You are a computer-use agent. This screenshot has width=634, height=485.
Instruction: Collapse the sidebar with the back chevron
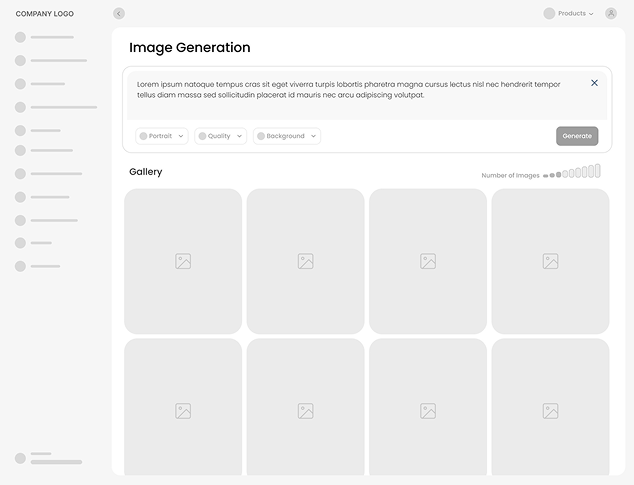119,14
